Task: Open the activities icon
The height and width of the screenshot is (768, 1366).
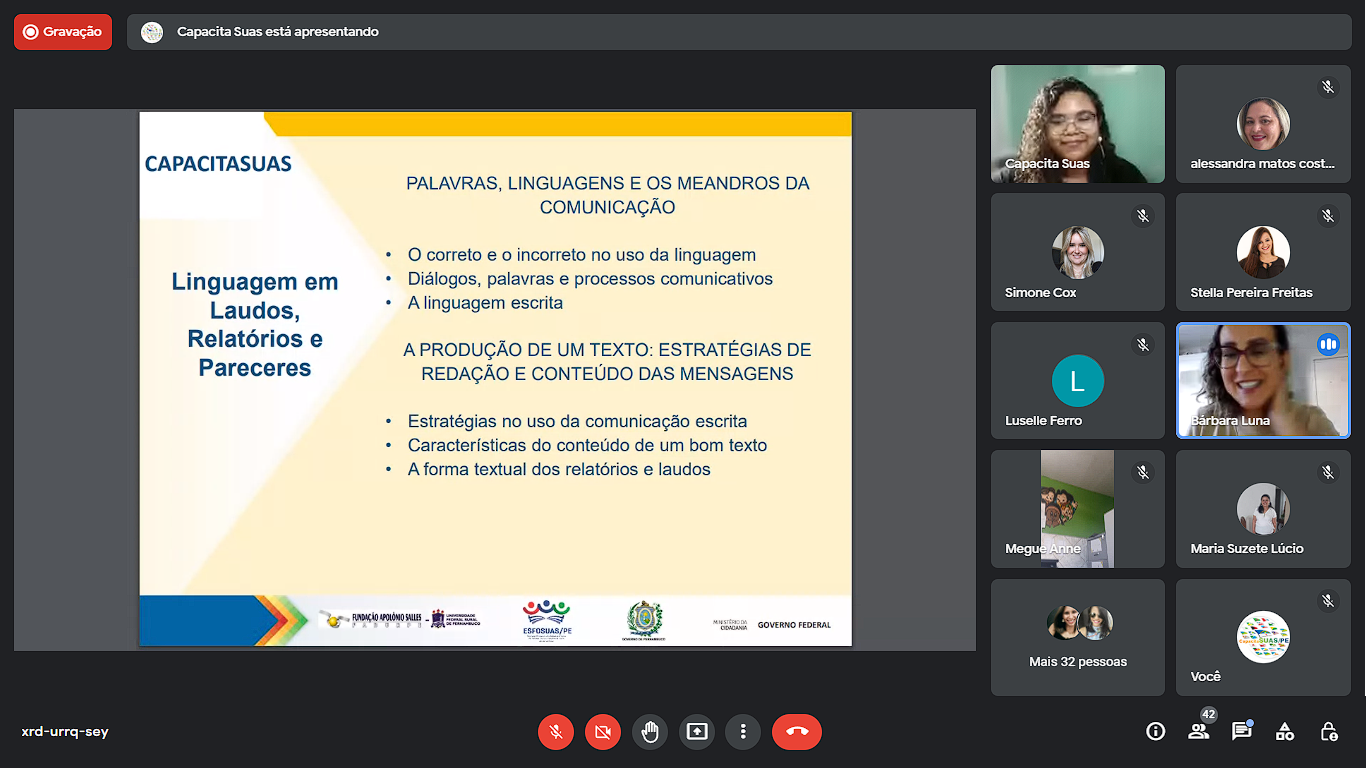Action: pos(1285,732)
